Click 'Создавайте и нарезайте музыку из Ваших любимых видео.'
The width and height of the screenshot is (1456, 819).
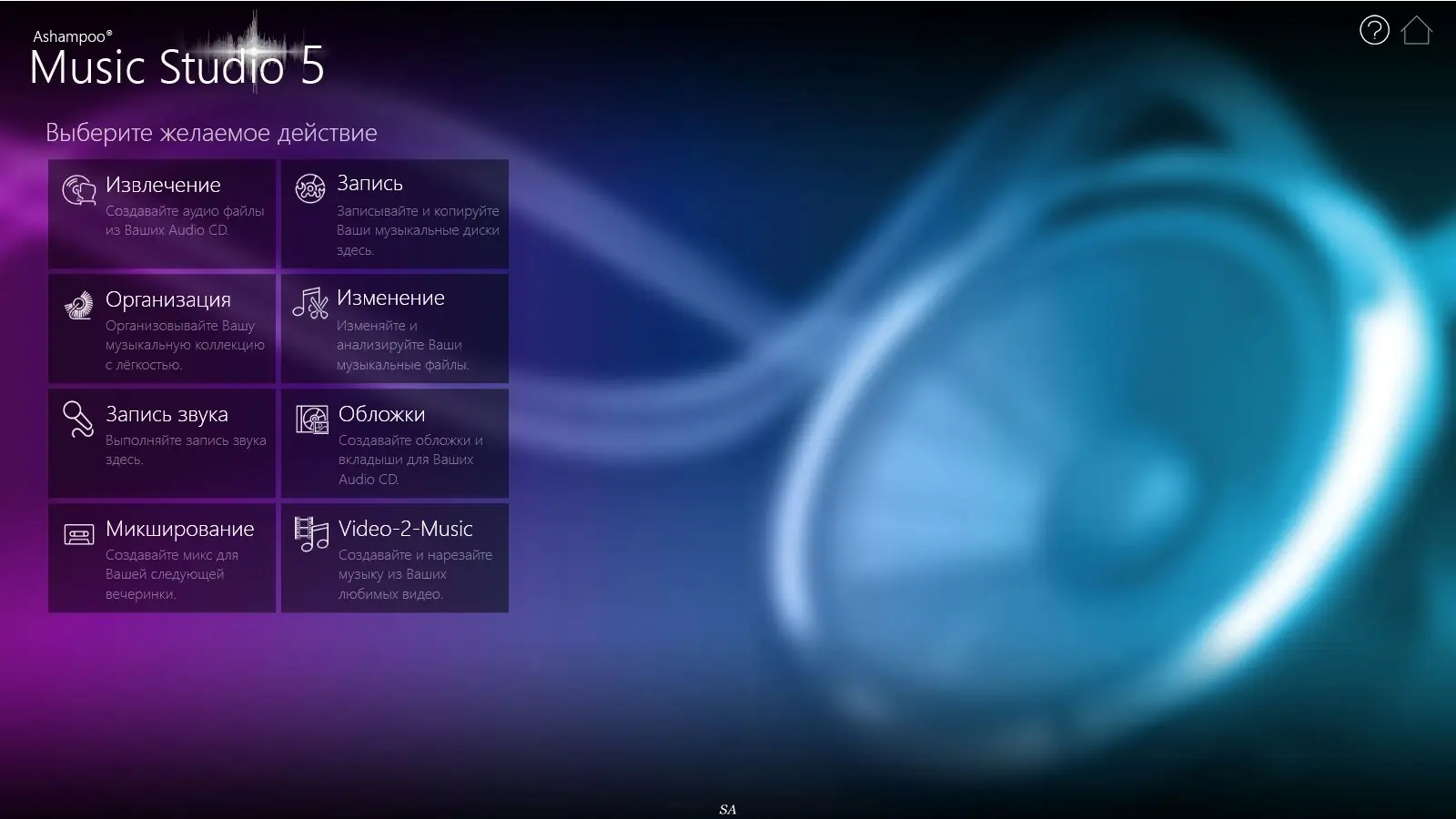(x=415, y=574)
